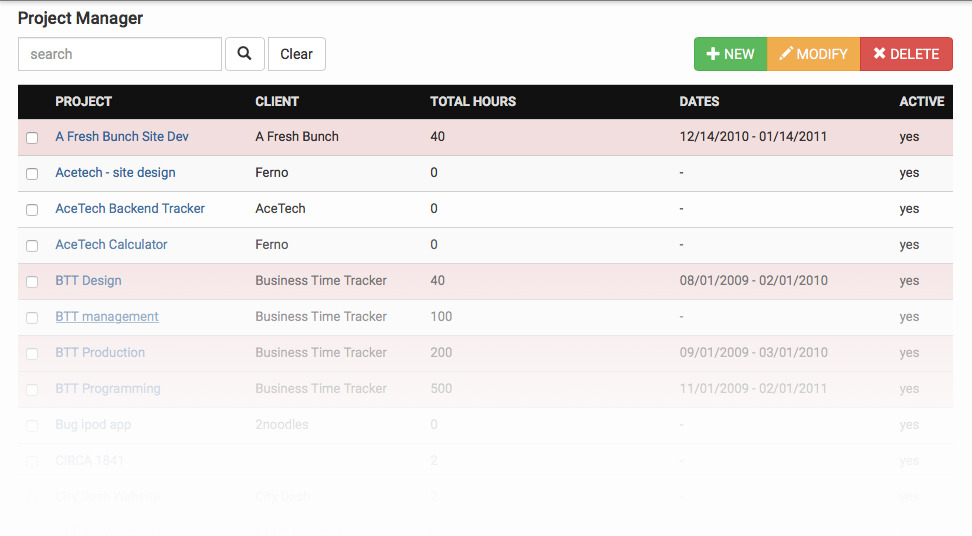
Task: Enable the AceTech Calculator row checkbox
Action: click(x=32, y=246)
